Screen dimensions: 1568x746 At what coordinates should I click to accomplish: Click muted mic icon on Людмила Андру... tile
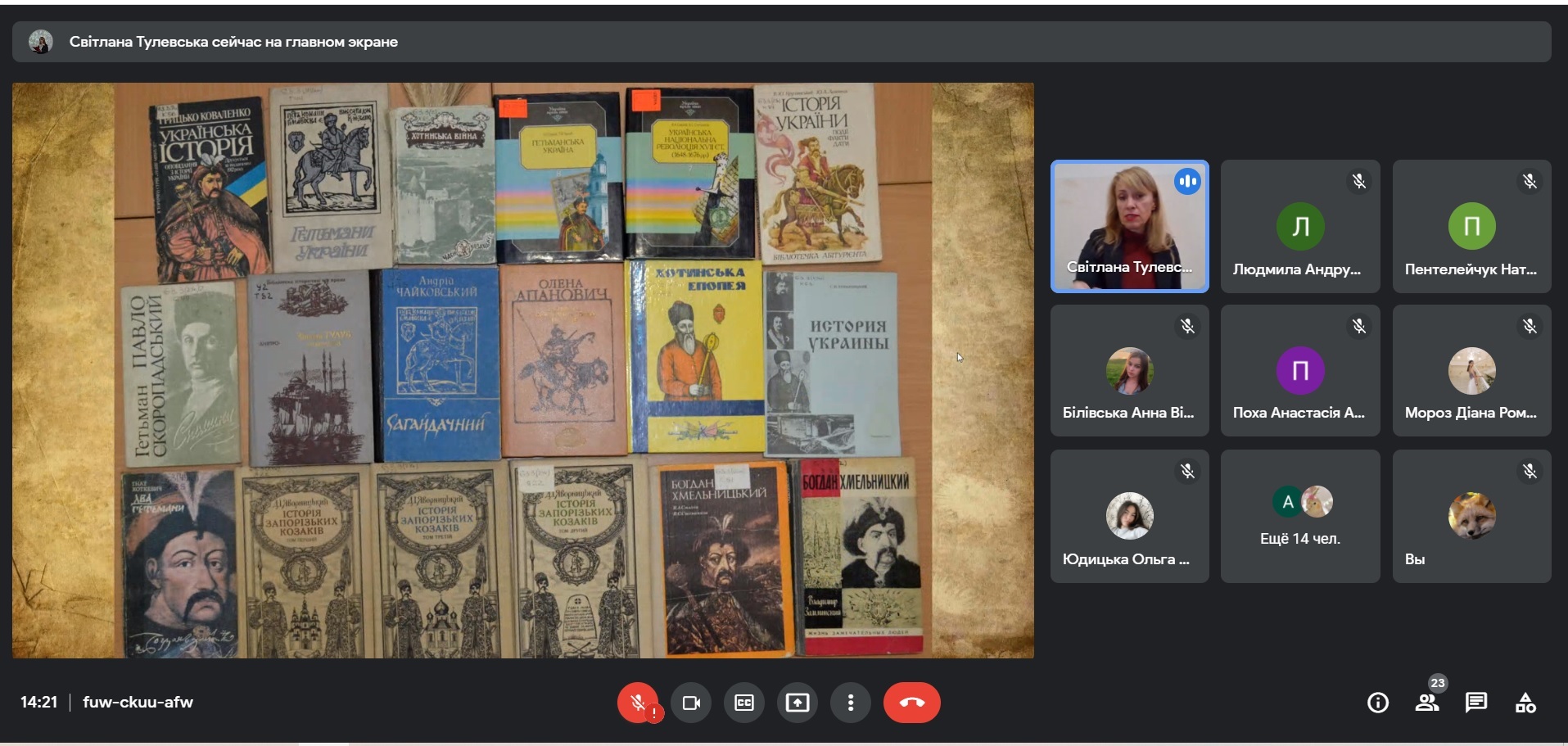pos(1359,181)
